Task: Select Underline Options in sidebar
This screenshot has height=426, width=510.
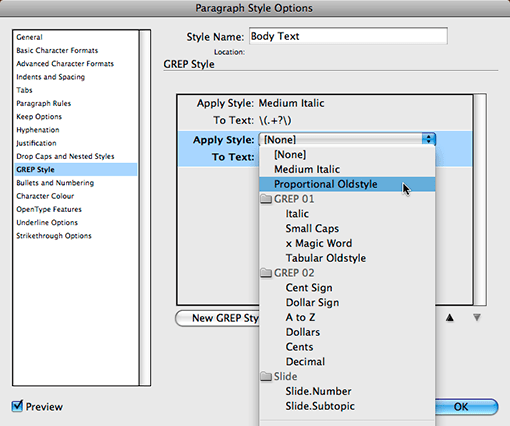Action: pos(47,222)
